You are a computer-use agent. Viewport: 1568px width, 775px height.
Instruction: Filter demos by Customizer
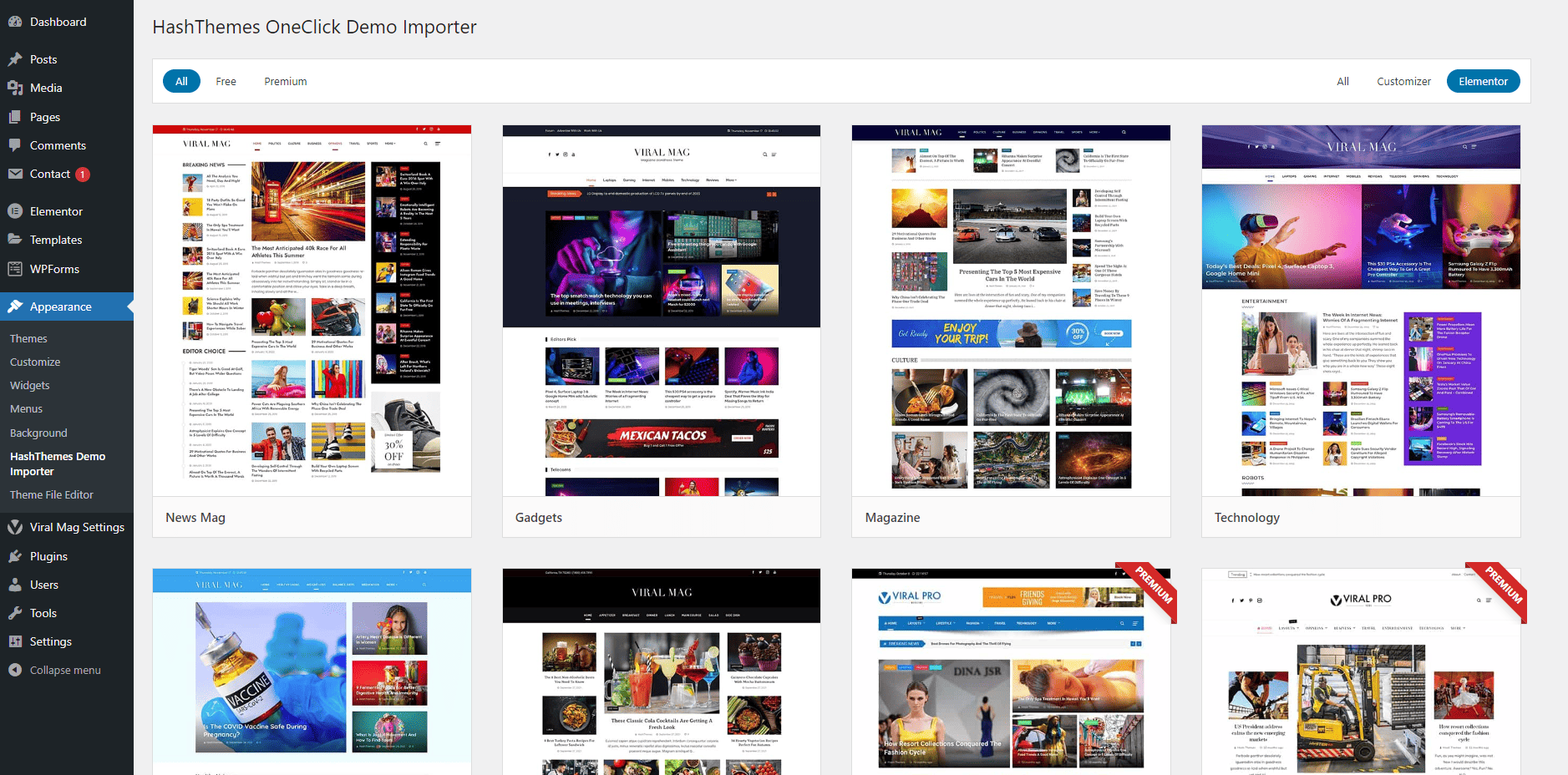(x=1403, y=81)
